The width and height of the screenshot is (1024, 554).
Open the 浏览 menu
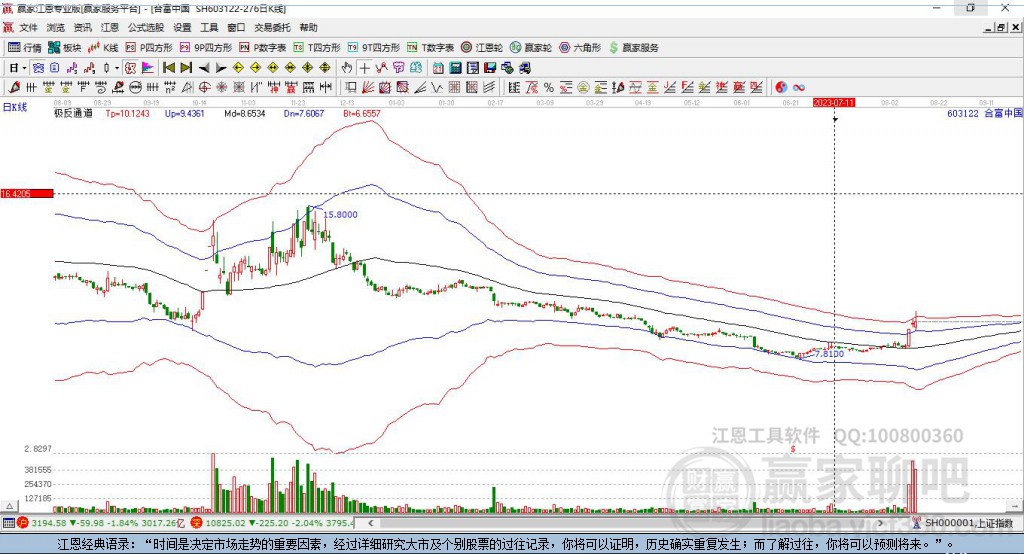click(56, 27)
